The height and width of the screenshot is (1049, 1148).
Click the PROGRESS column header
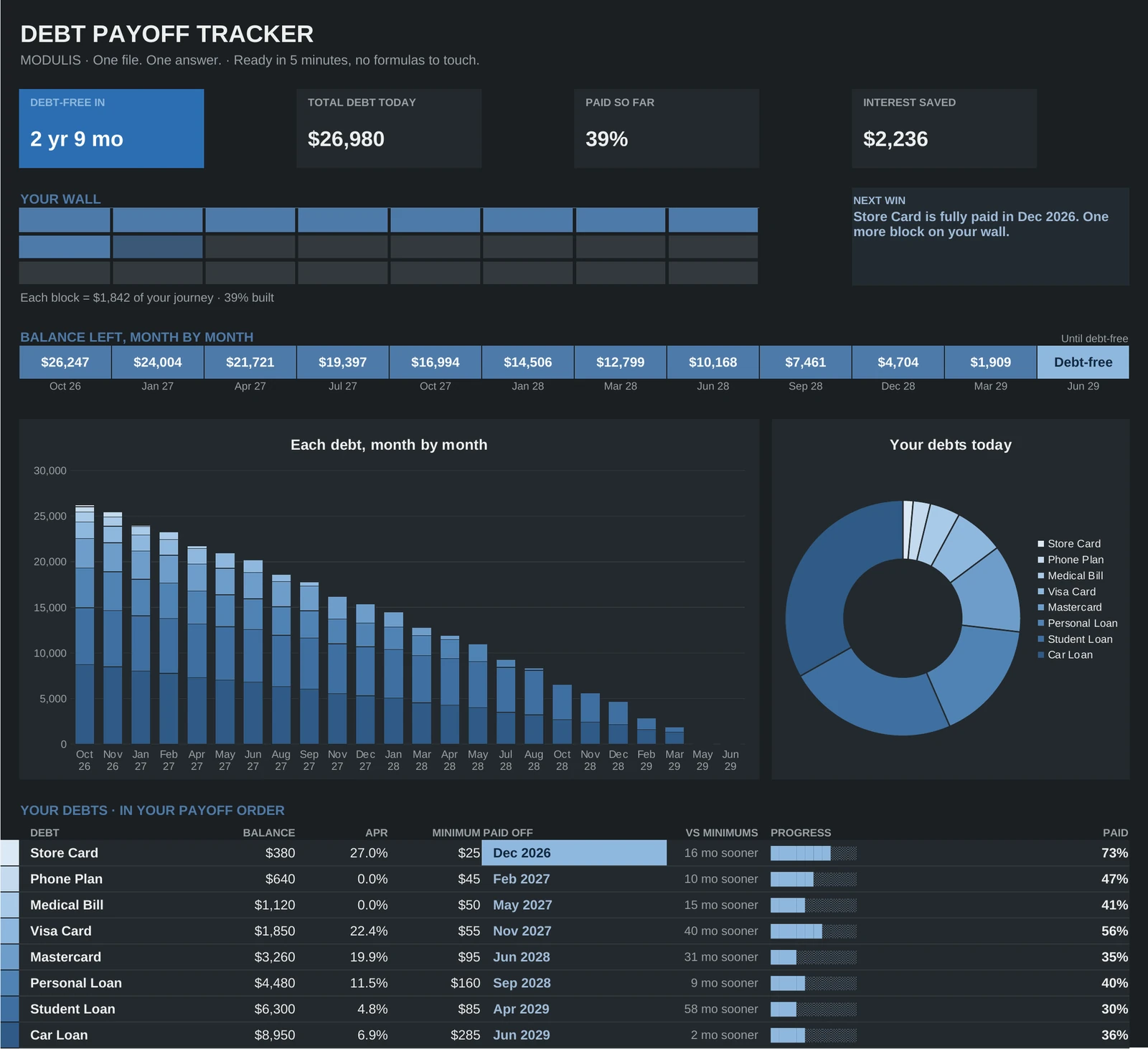click(801, 833)
